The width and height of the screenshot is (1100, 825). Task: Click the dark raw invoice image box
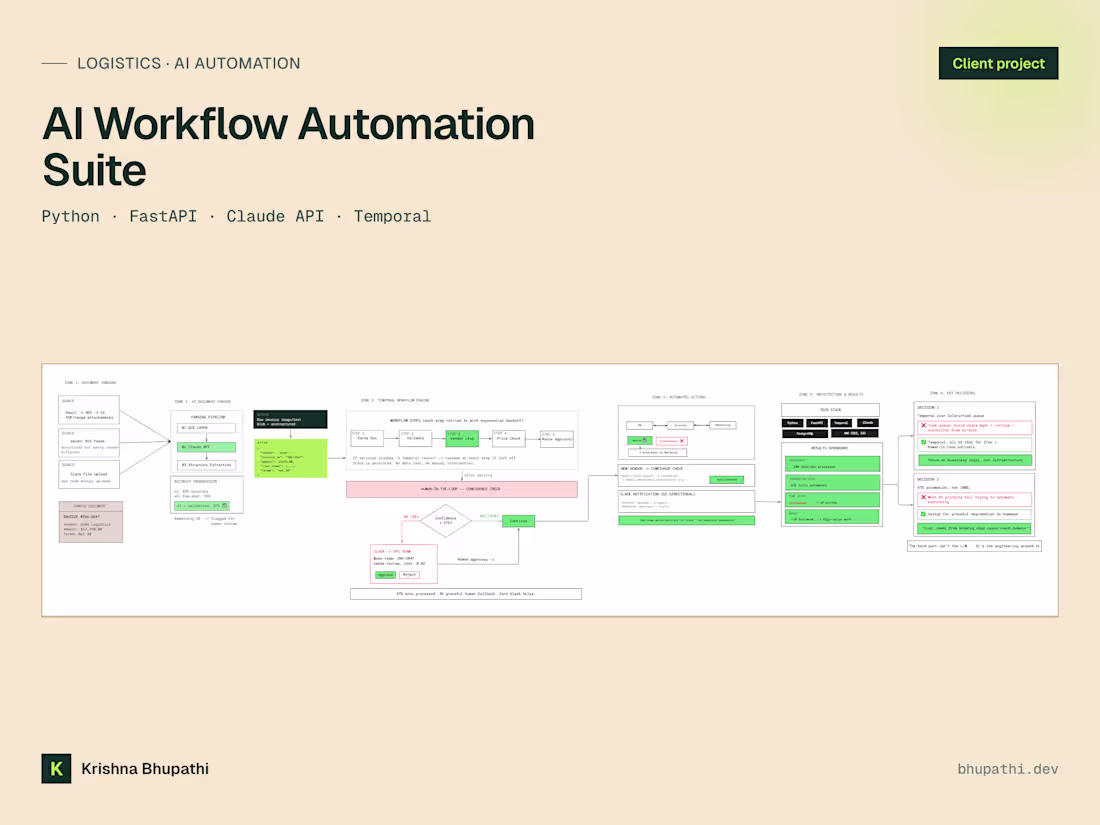point(290,420)
